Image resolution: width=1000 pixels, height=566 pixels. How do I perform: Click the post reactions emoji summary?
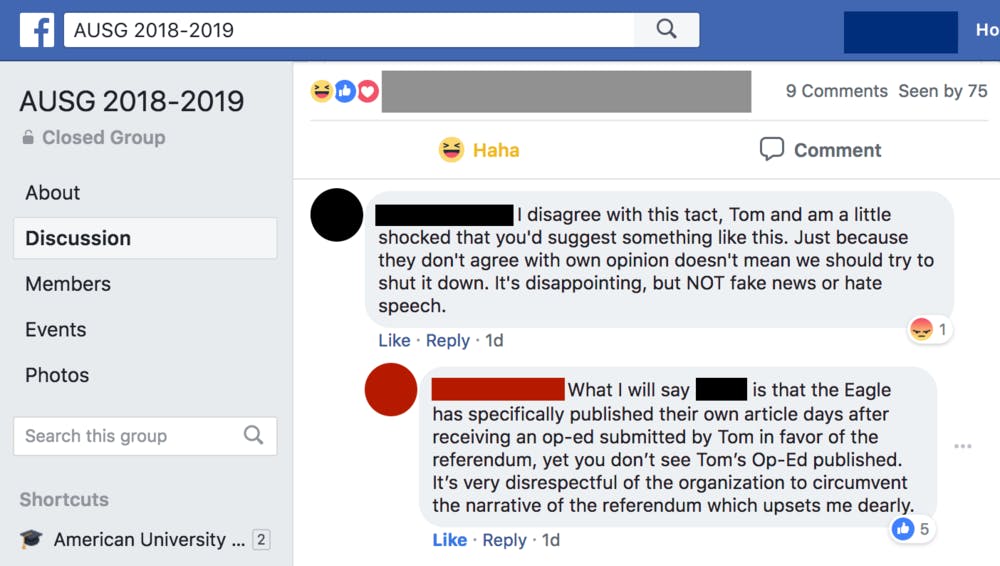[x=344, y=91]
